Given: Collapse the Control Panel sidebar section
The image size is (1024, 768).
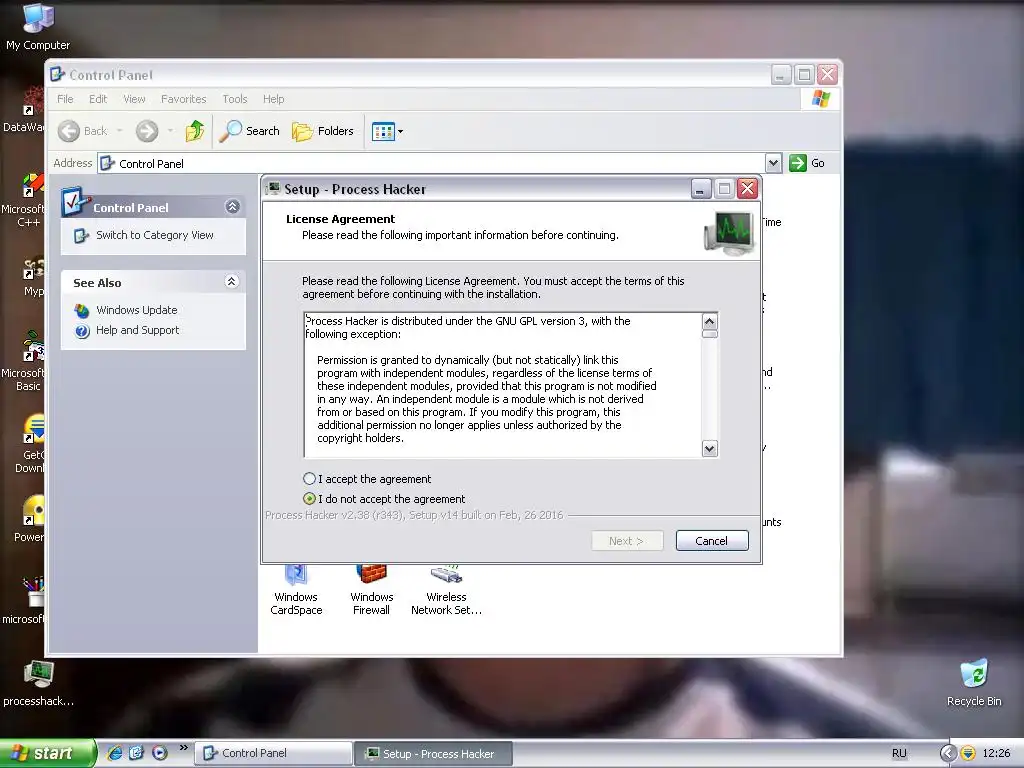Looking at the screenshot, I should (232, 207).
